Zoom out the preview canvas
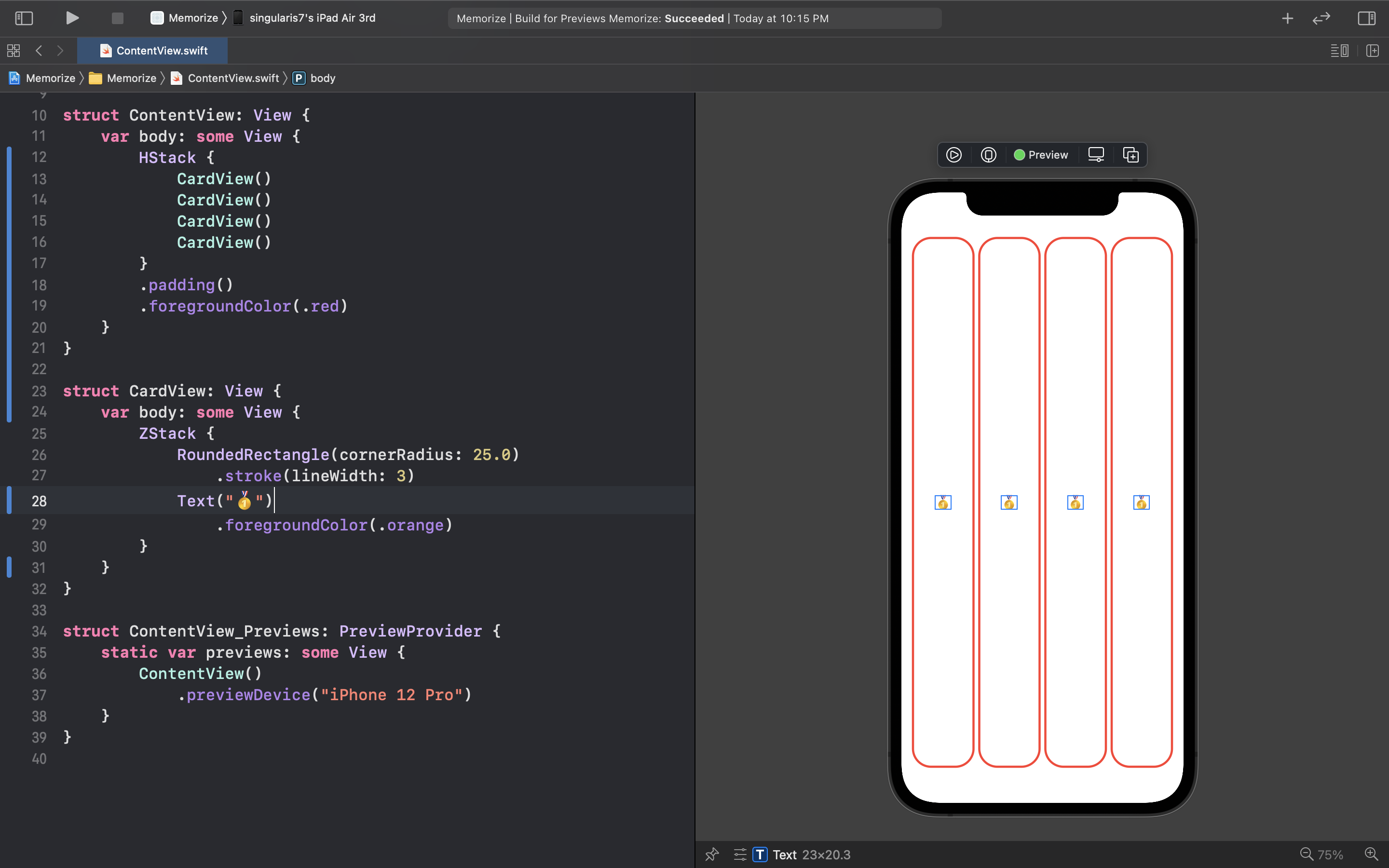The image size is (1389, 868). coord(1307,854)
